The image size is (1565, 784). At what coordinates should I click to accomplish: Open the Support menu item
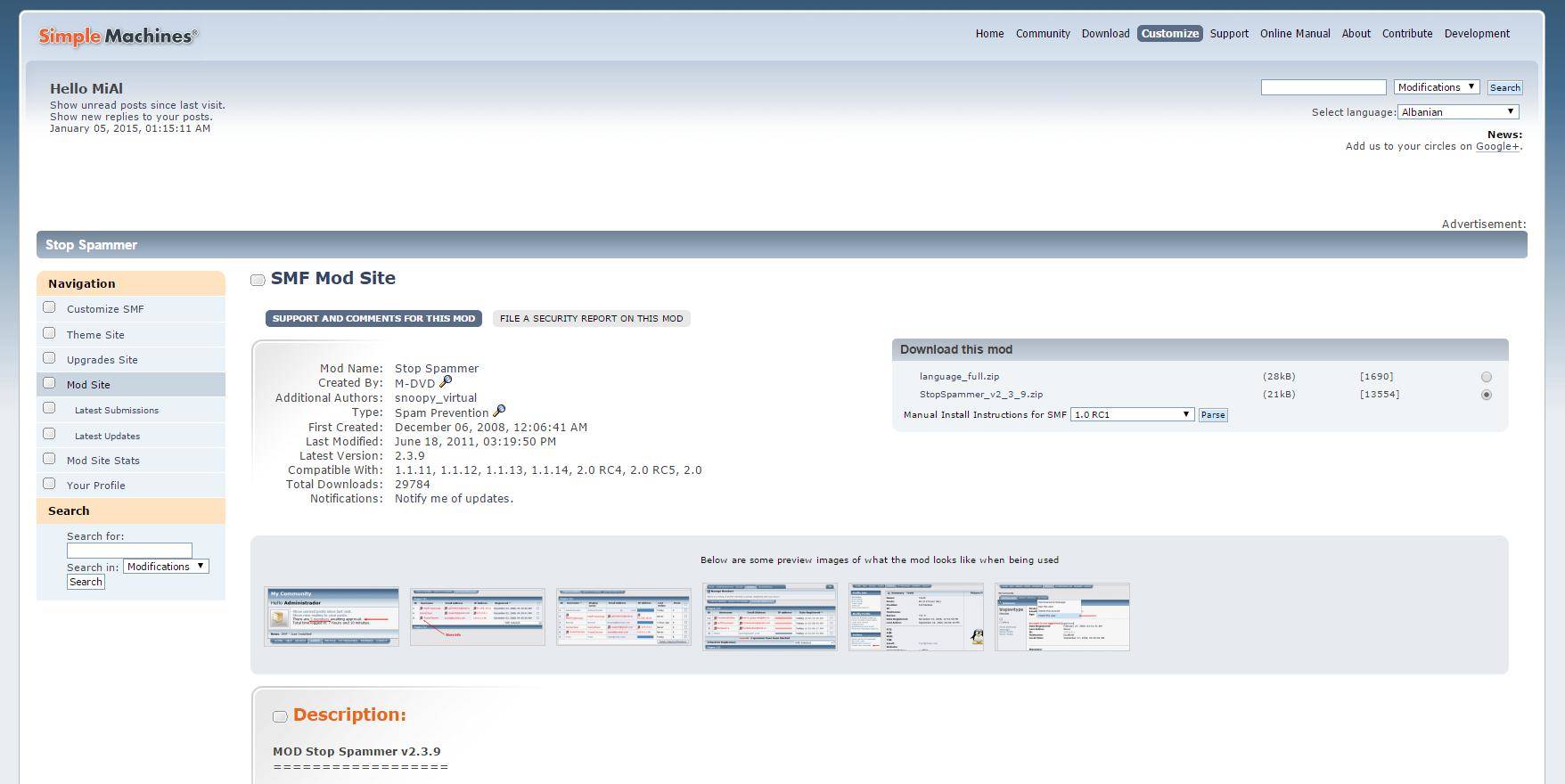tap(1229, 34)
